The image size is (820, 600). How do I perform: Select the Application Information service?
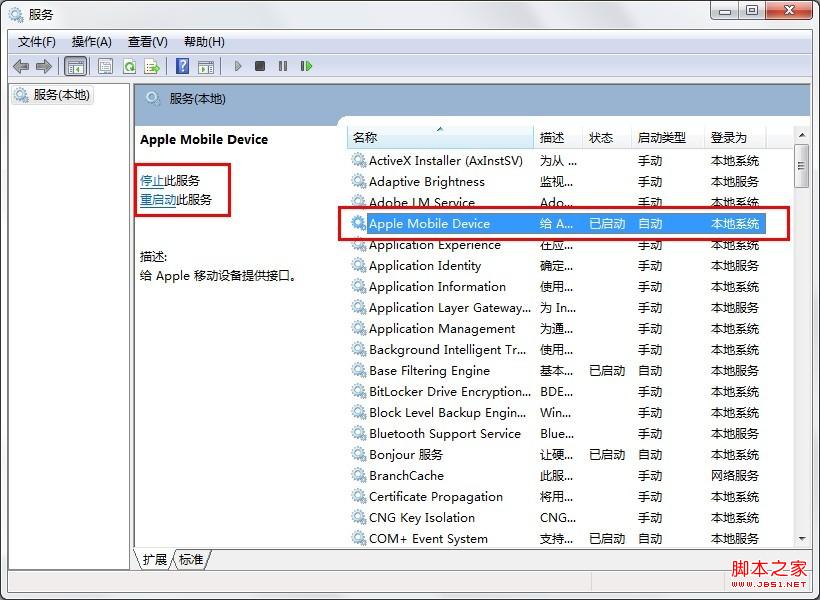click(556, 286)
